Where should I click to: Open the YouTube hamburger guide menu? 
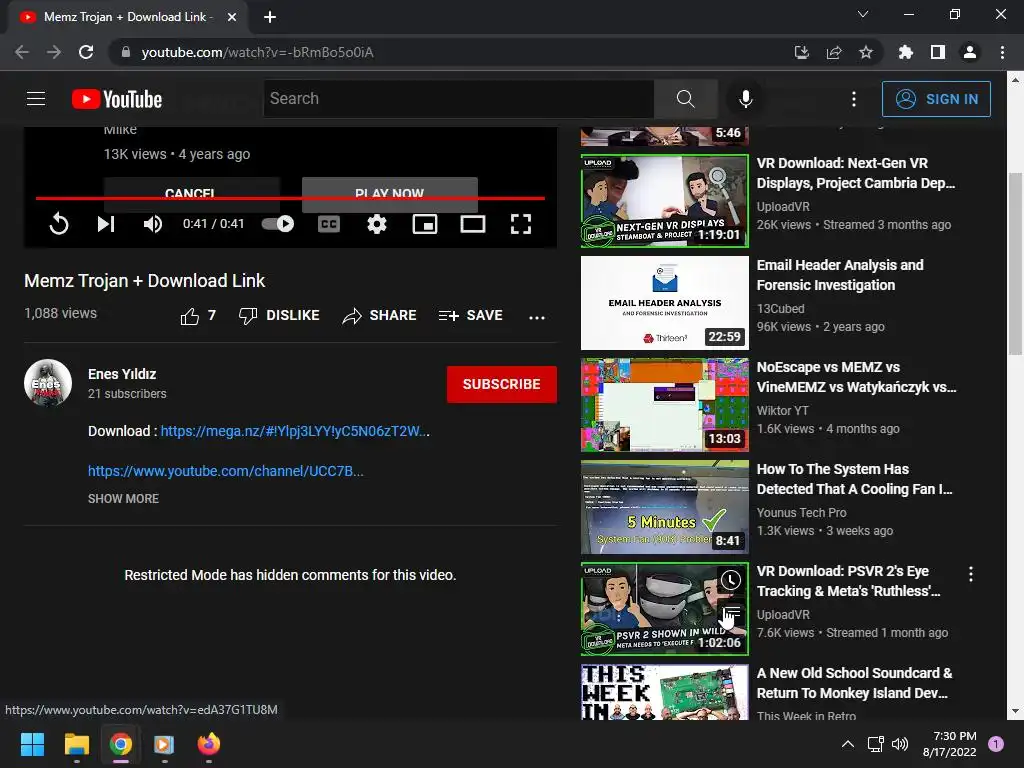point(36,99)
